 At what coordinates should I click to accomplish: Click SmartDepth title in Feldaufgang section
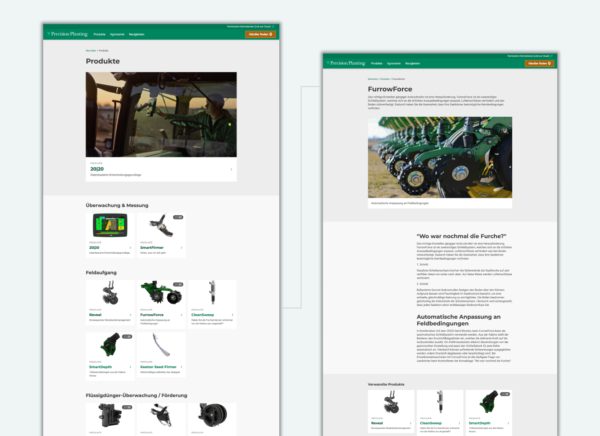(x=101, y=367)
